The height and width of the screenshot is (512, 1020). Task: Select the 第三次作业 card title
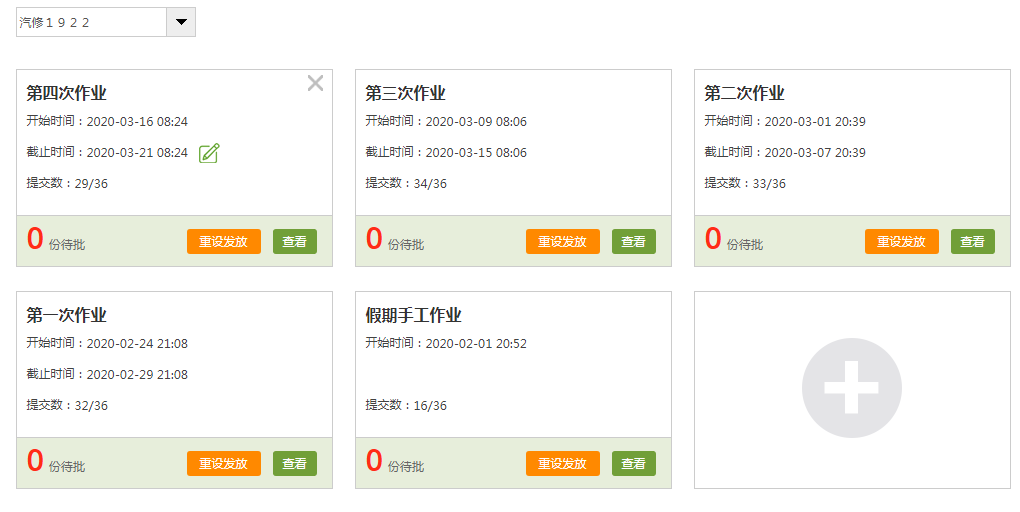click(x=405, y=93)
